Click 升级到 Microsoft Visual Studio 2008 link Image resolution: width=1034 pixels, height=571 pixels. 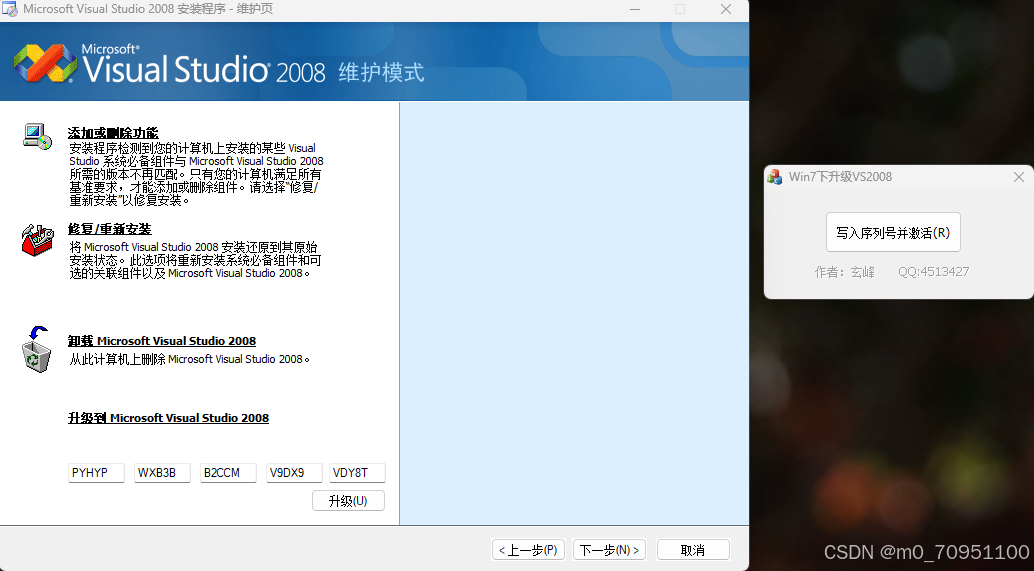[x=168, y=418]
